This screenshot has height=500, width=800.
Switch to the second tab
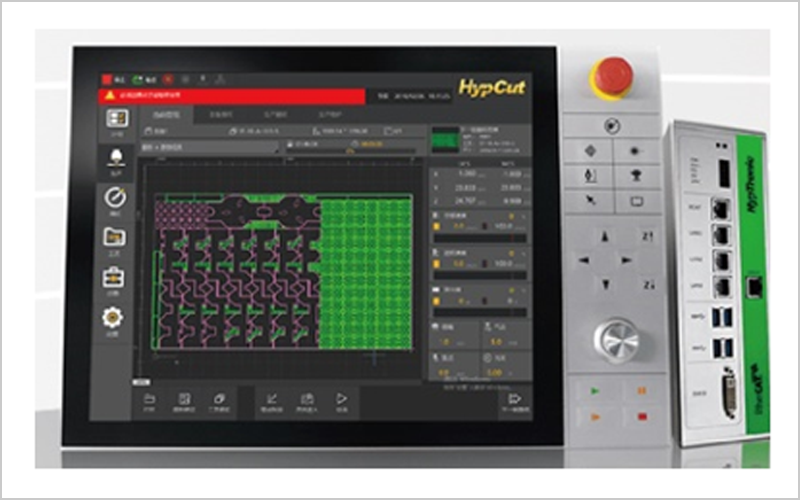[221, 115]
